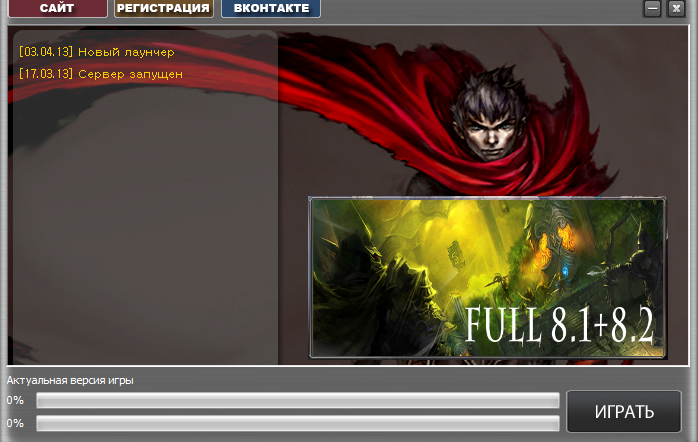Click the РЕГИСТРАЦИЯ button
Image resolution: width=698 pixels, height=442 pixels.
tap(164, 8)
